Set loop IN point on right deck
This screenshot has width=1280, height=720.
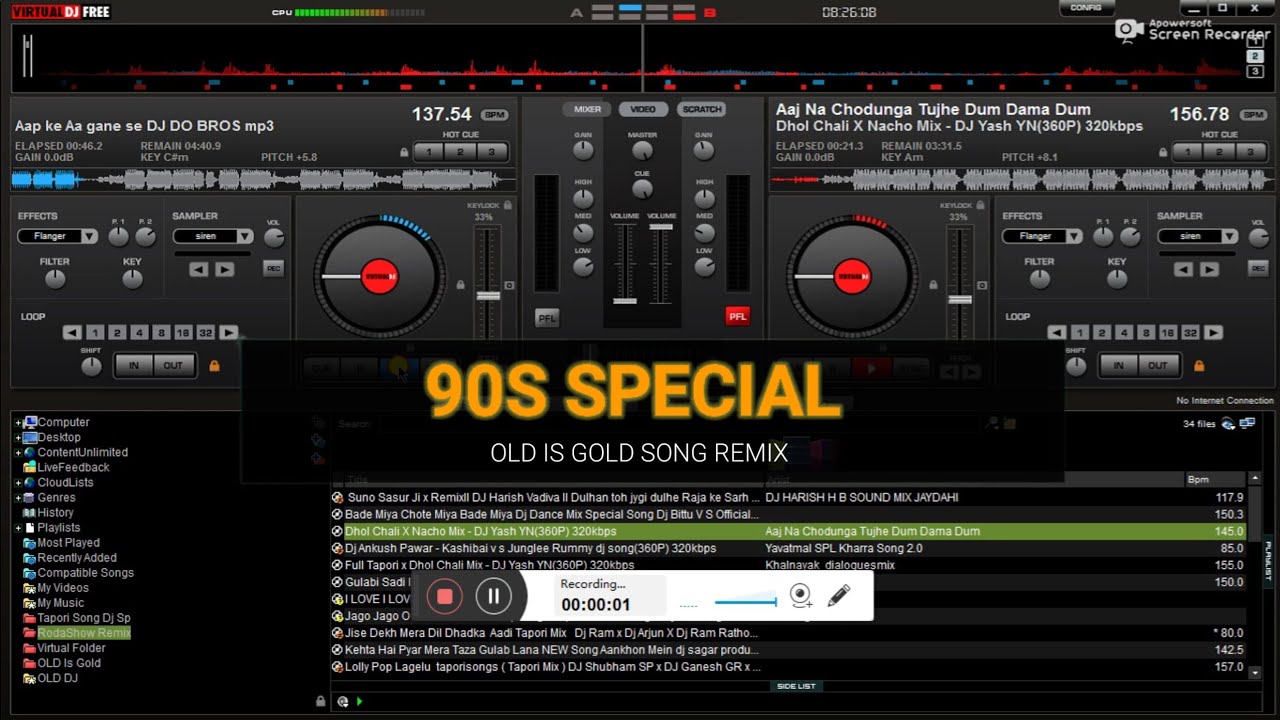pyautogui.click(x=1118, y=366)
